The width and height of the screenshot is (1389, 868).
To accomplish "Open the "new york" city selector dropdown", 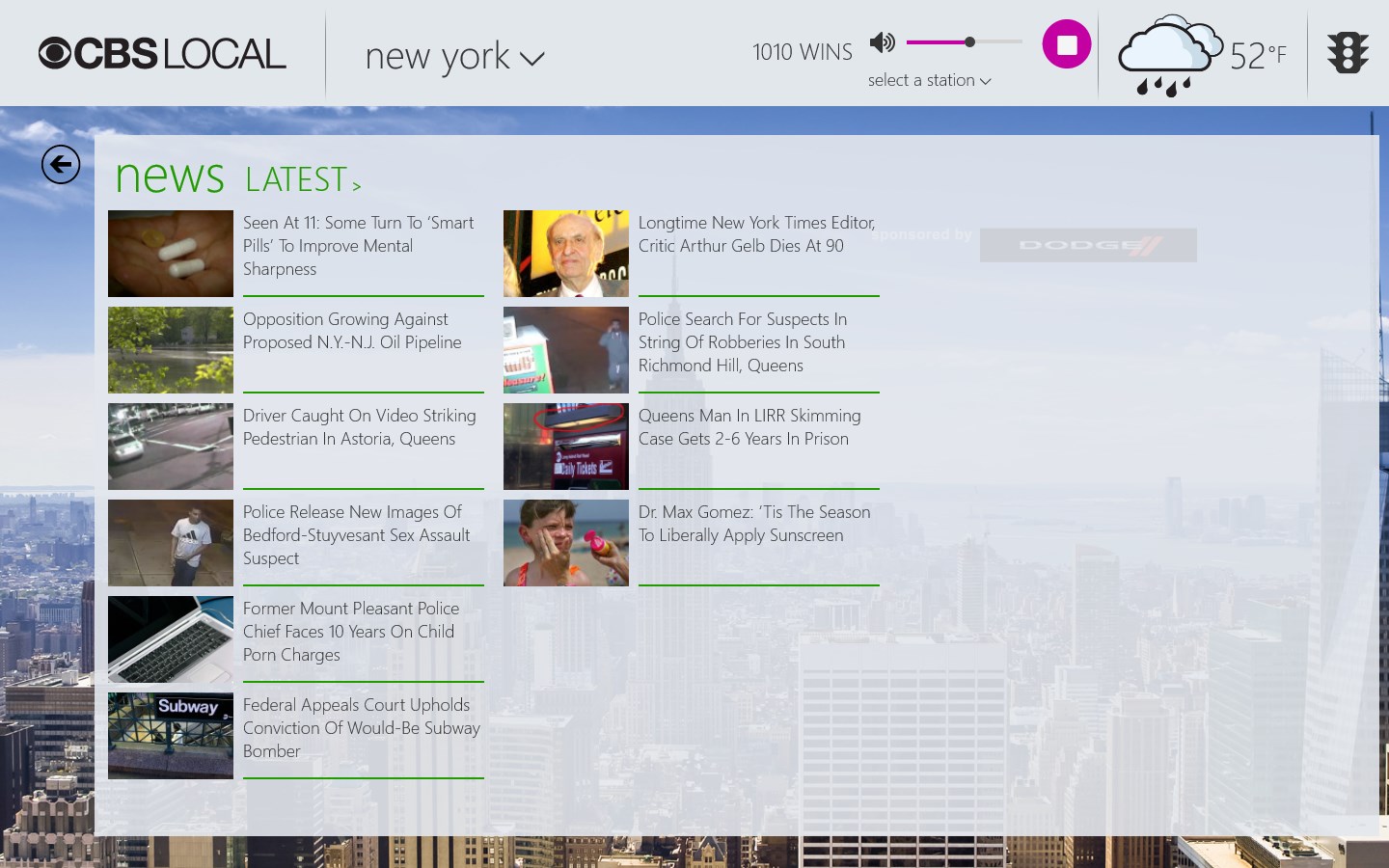I will [x=454, y=56].
